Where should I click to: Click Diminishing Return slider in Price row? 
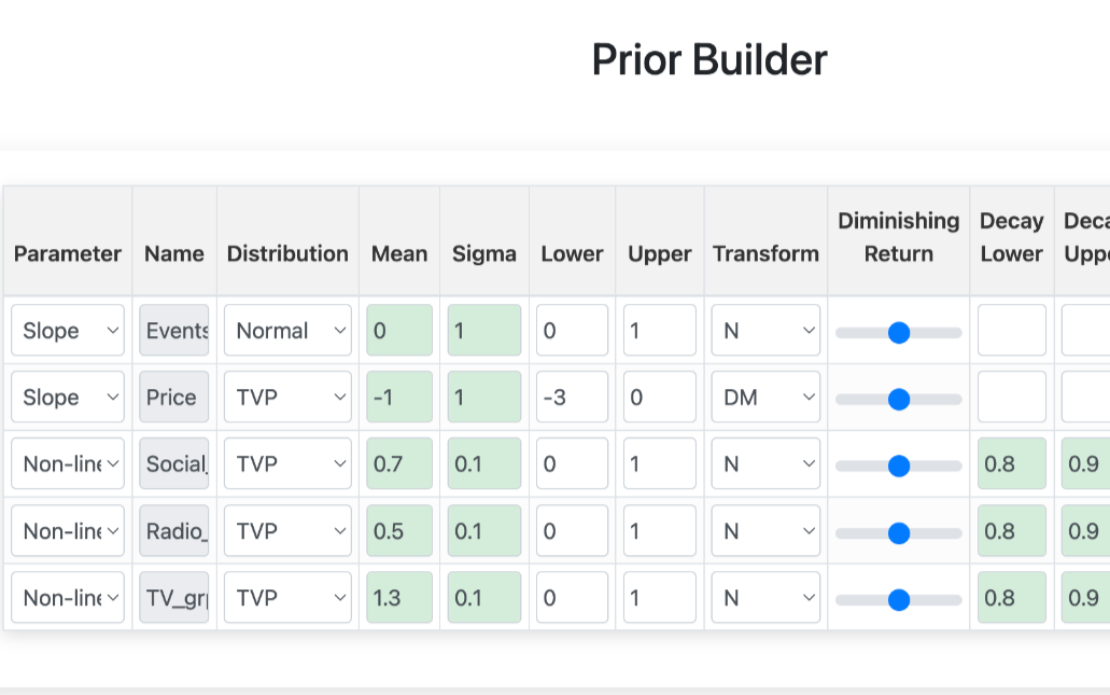click(x=898, y=399)
